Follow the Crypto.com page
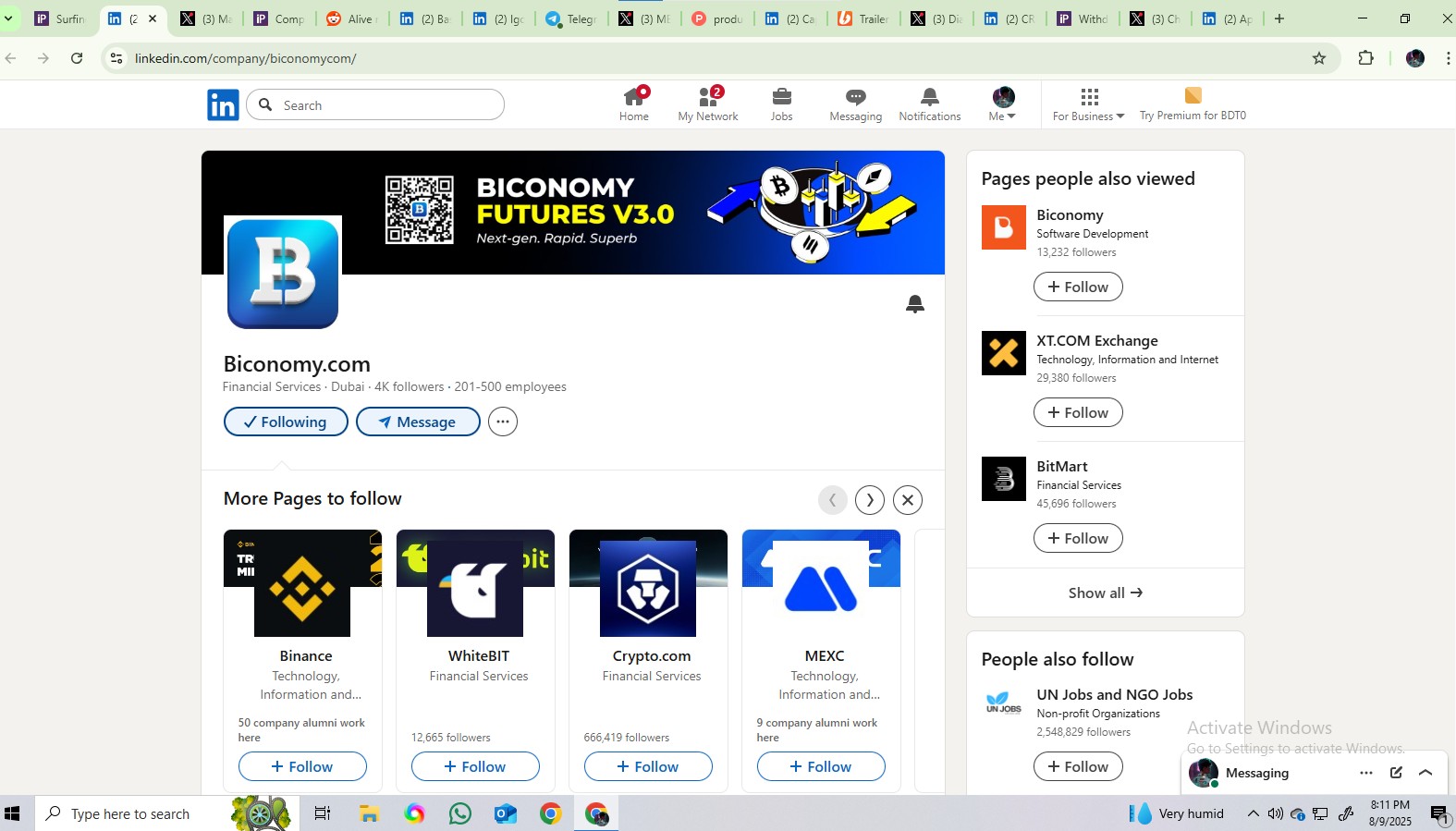The width and height of the screenshot is (1456, 831). [648, 766]
